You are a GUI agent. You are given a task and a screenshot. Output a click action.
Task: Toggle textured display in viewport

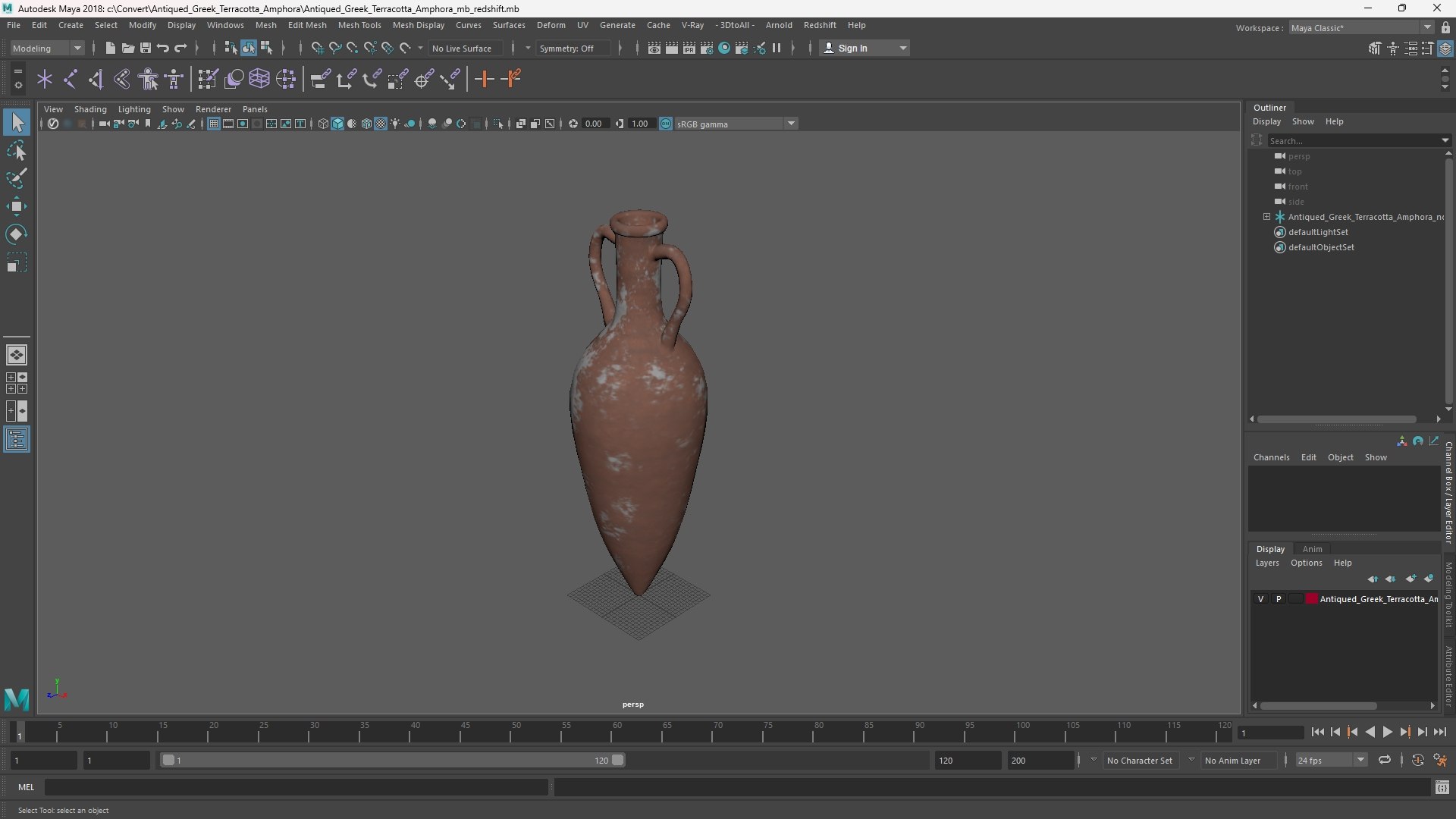pyautogui.click(x=381, y=124)
